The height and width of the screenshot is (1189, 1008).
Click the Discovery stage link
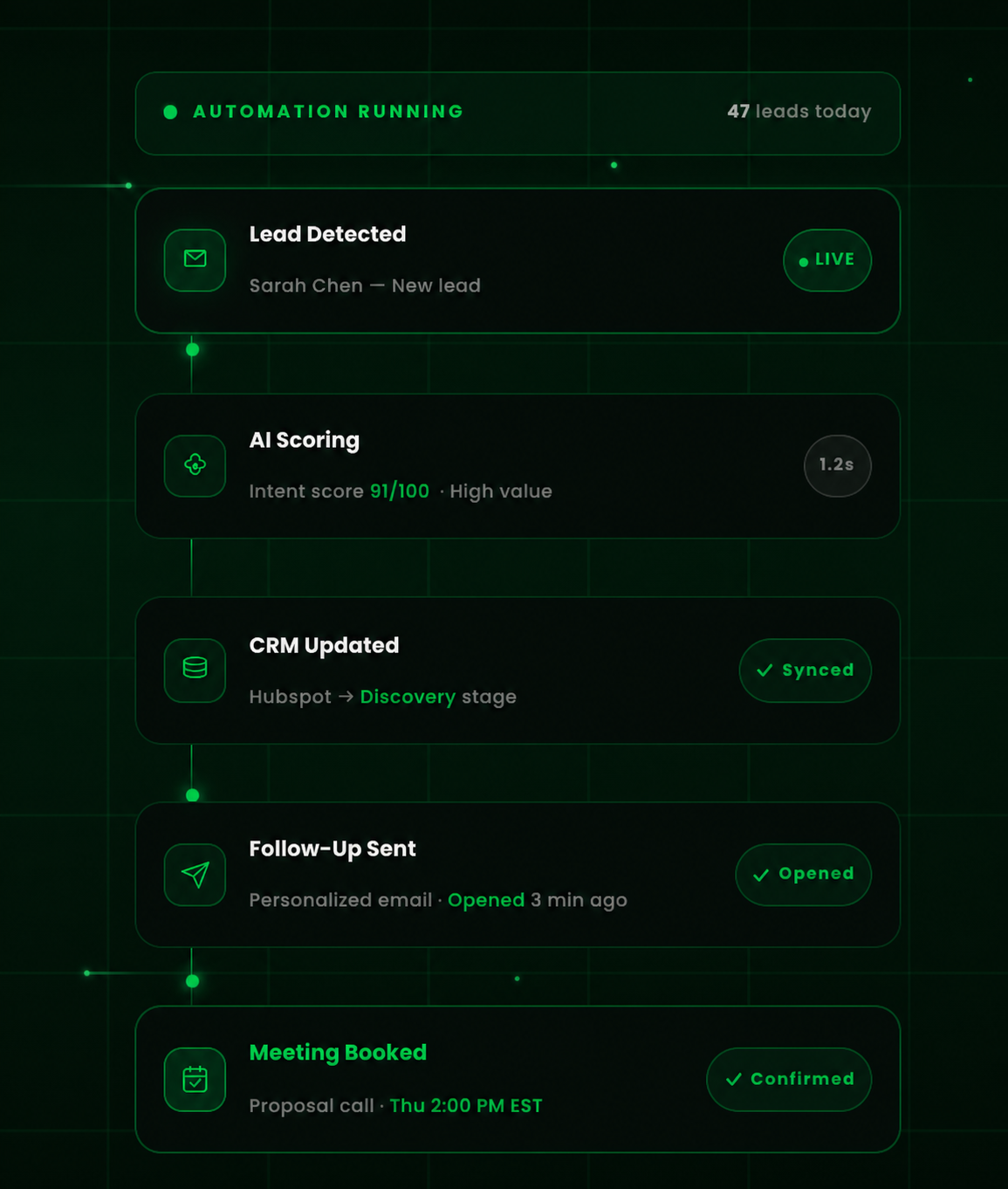coord(408,697)
